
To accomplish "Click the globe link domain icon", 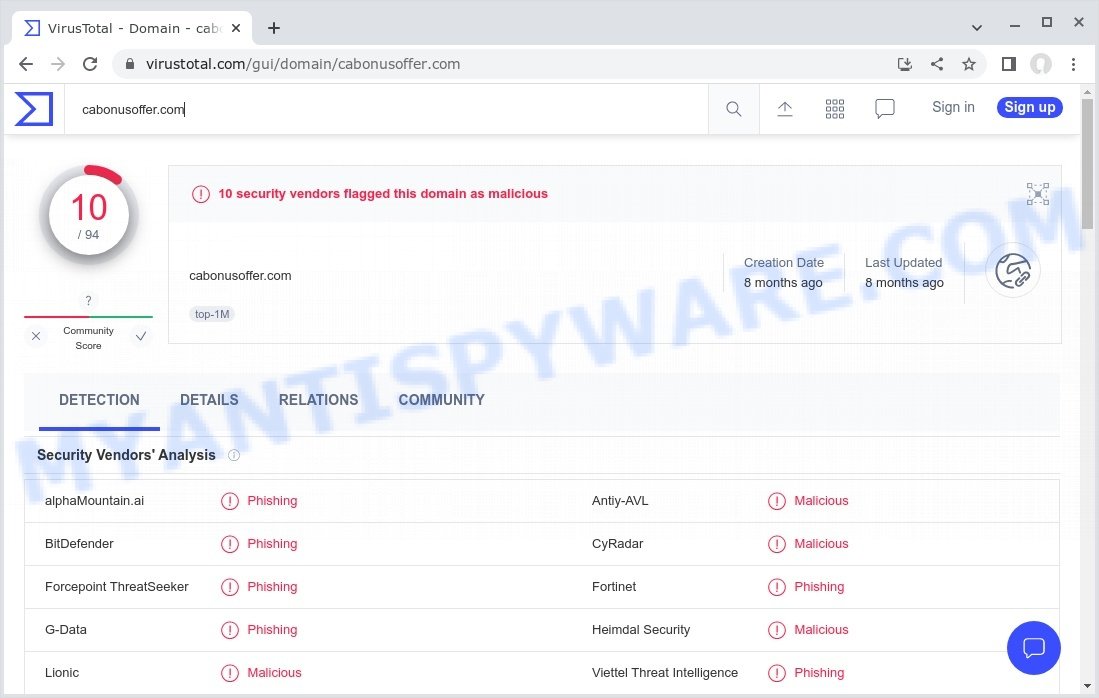I will [x=1013, y=271].
